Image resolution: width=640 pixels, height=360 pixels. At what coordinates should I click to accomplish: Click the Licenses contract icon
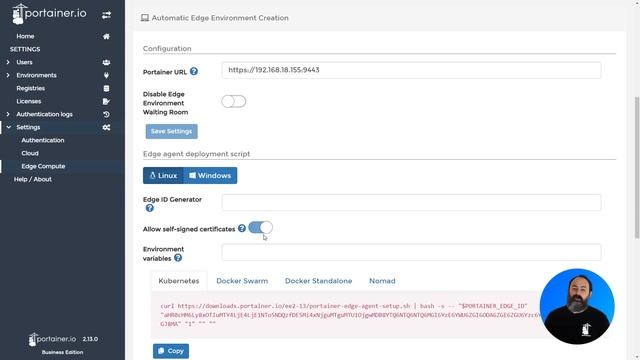coord(106,101)
